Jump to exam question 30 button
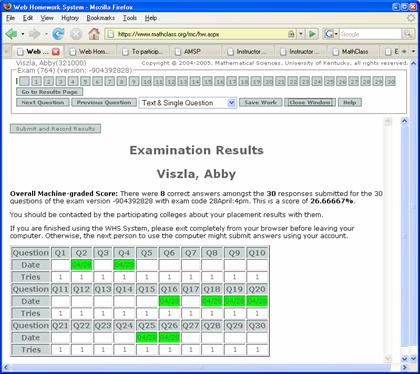Screen dimensions: 420x374 tap(390, 81)
